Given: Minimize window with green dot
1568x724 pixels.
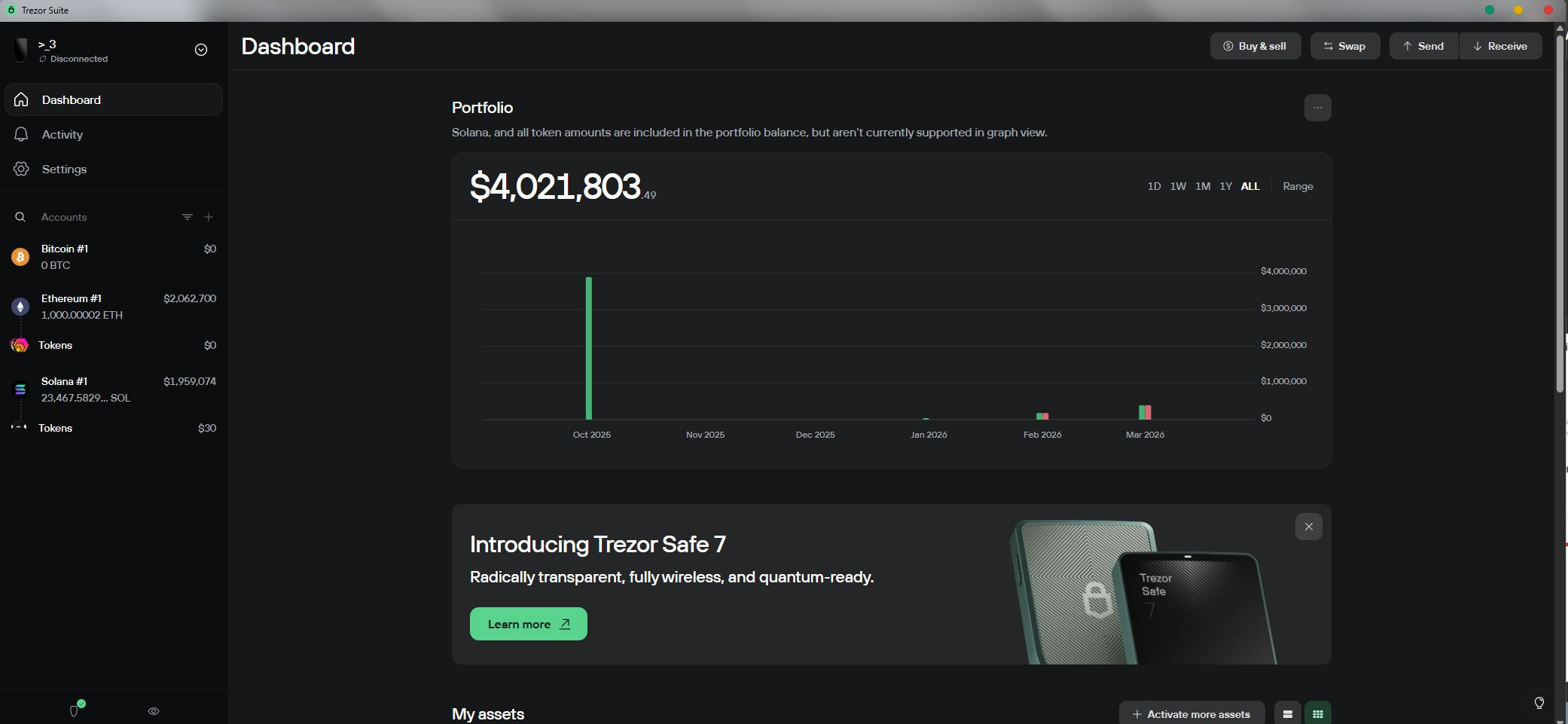Looking at the screenshot, I should pos(1489,10).
